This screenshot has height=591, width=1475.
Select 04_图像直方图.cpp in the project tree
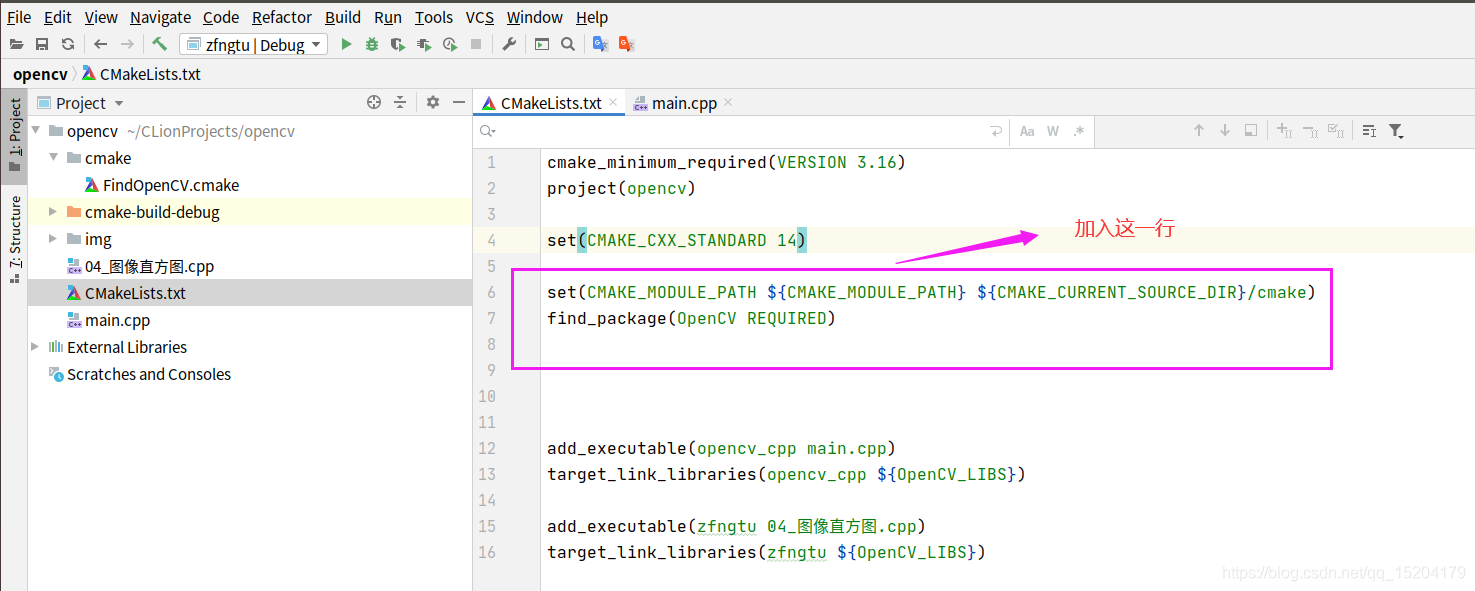149,266
